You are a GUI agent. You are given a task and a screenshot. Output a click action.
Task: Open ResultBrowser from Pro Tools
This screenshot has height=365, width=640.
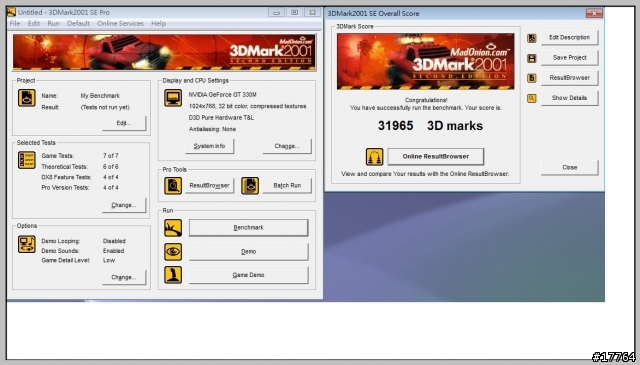point(209,186)
